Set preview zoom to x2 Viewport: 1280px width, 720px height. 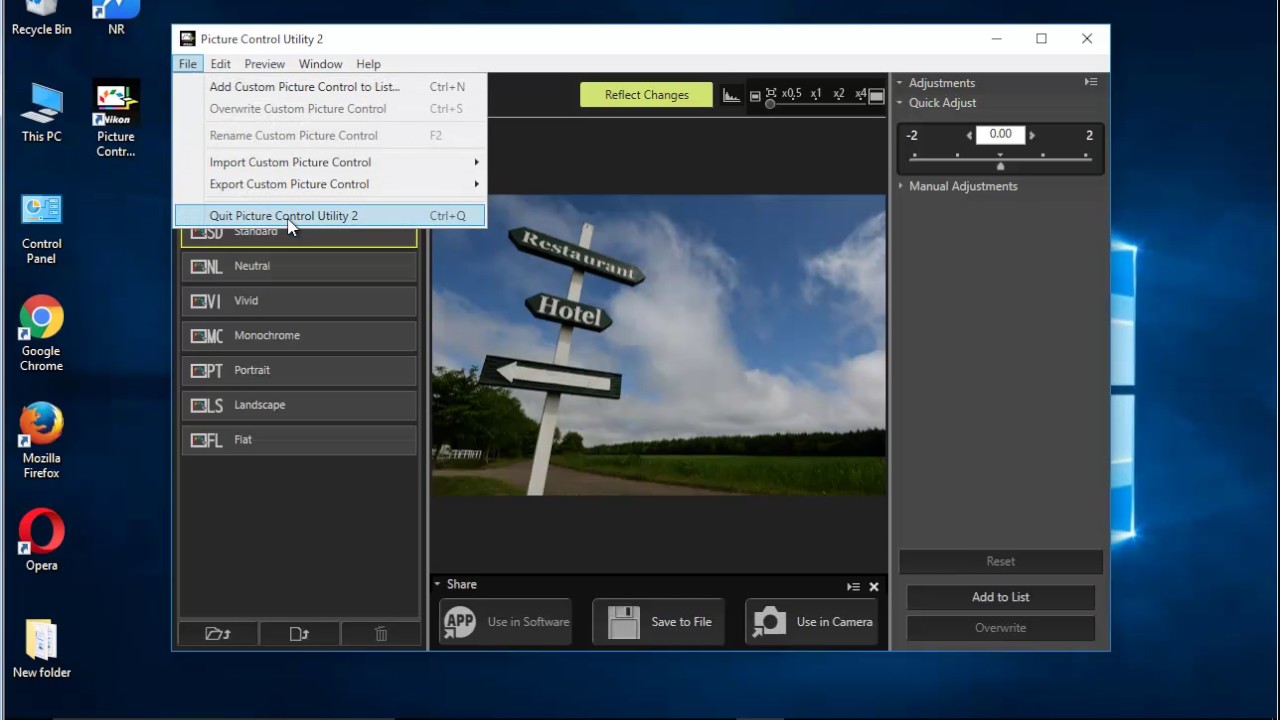[x=839, y=93]
